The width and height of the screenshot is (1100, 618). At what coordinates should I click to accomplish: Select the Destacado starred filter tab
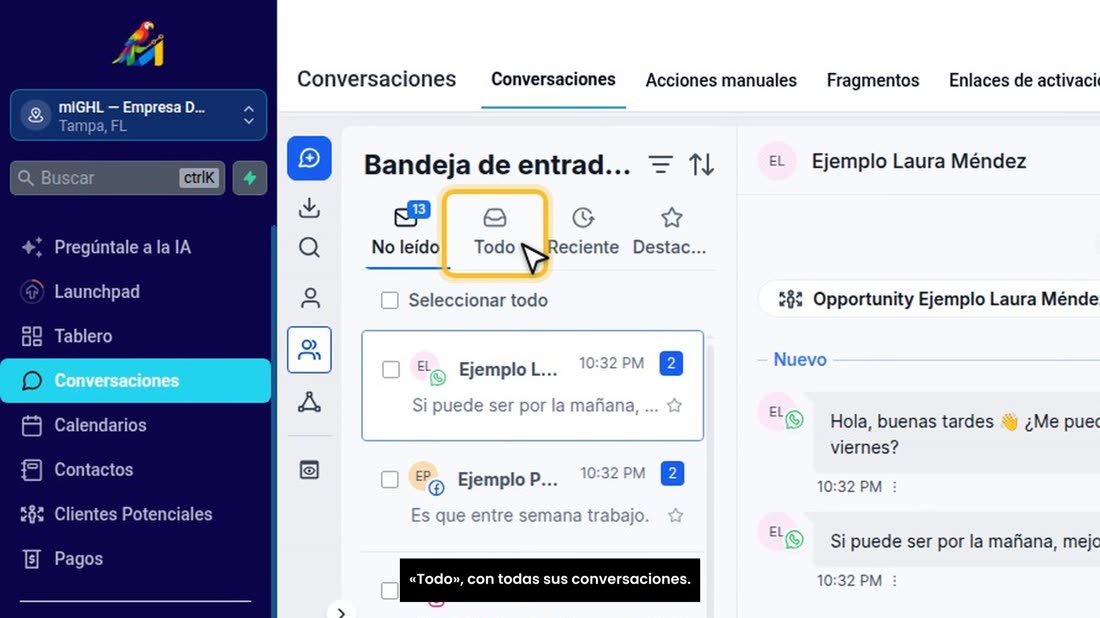click(x=670, y=232)
